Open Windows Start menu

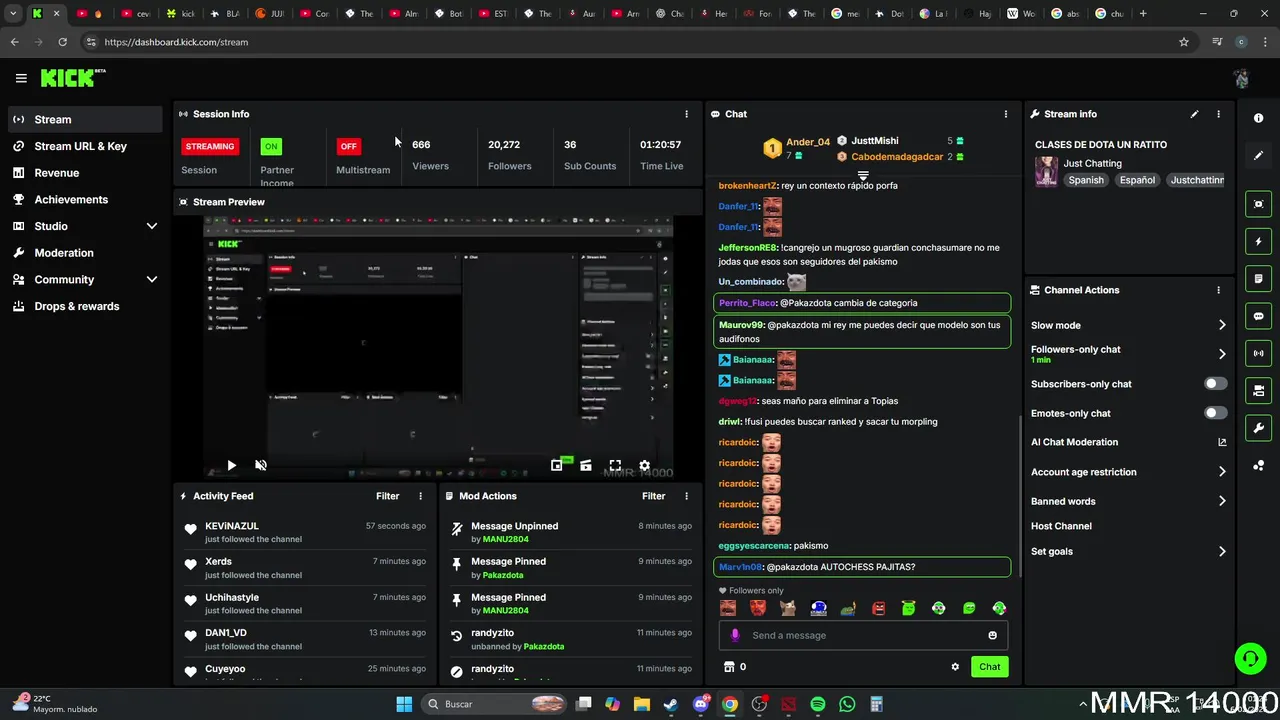404,704
